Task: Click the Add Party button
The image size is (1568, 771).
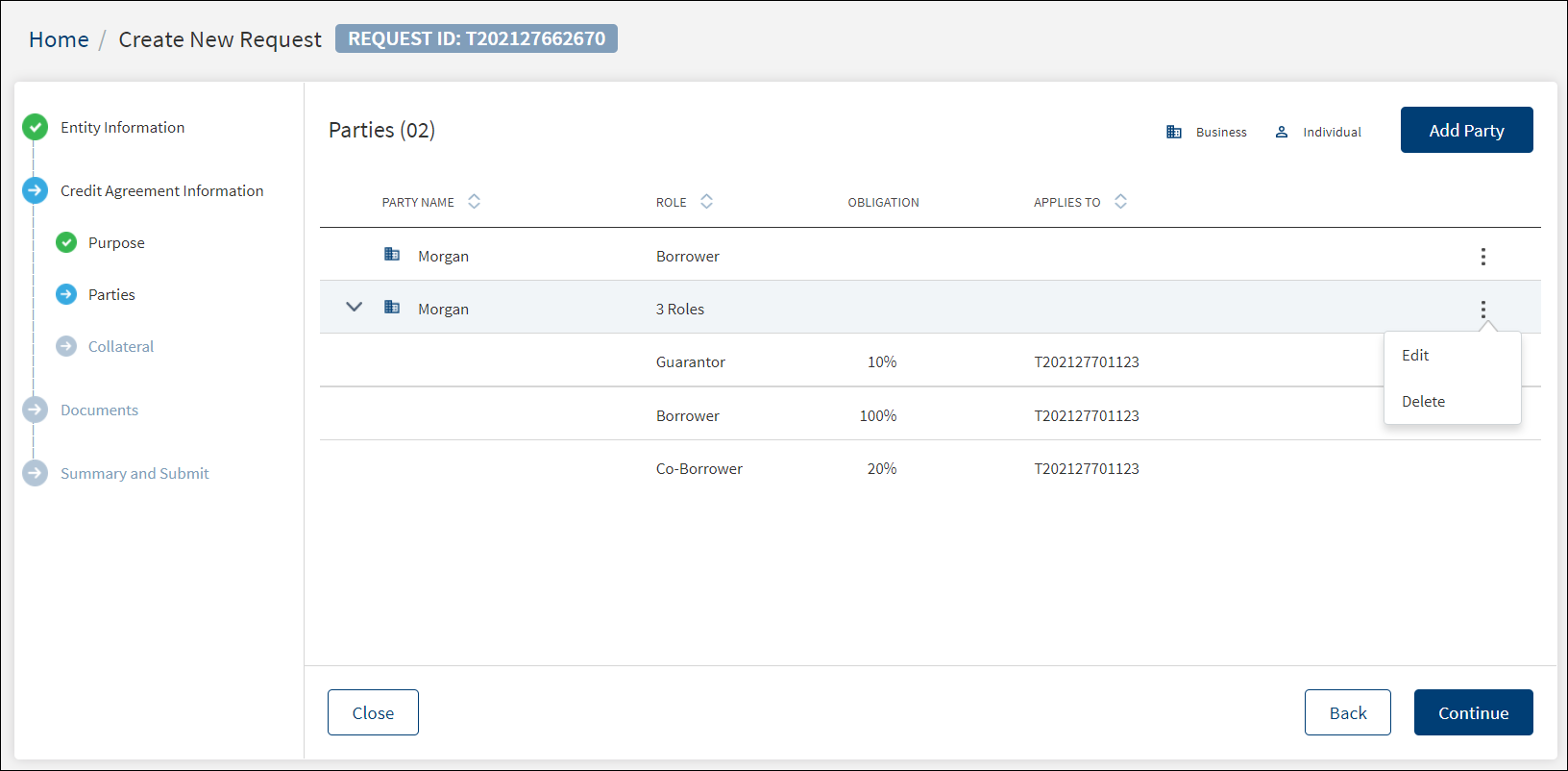Action: (1467, 130)
